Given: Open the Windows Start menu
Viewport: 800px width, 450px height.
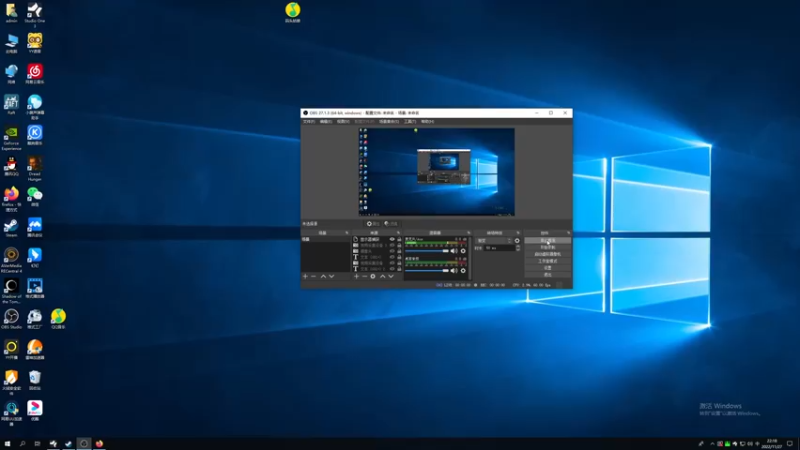Looking at the screenshot, I should (x=7, y=443).
